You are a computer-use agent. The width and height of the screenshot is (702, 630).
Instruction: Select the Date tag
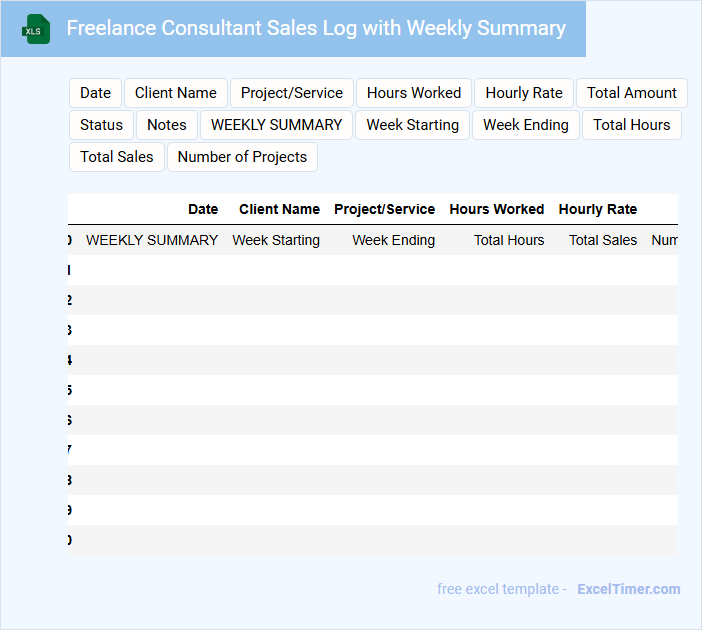coord(95,93)
